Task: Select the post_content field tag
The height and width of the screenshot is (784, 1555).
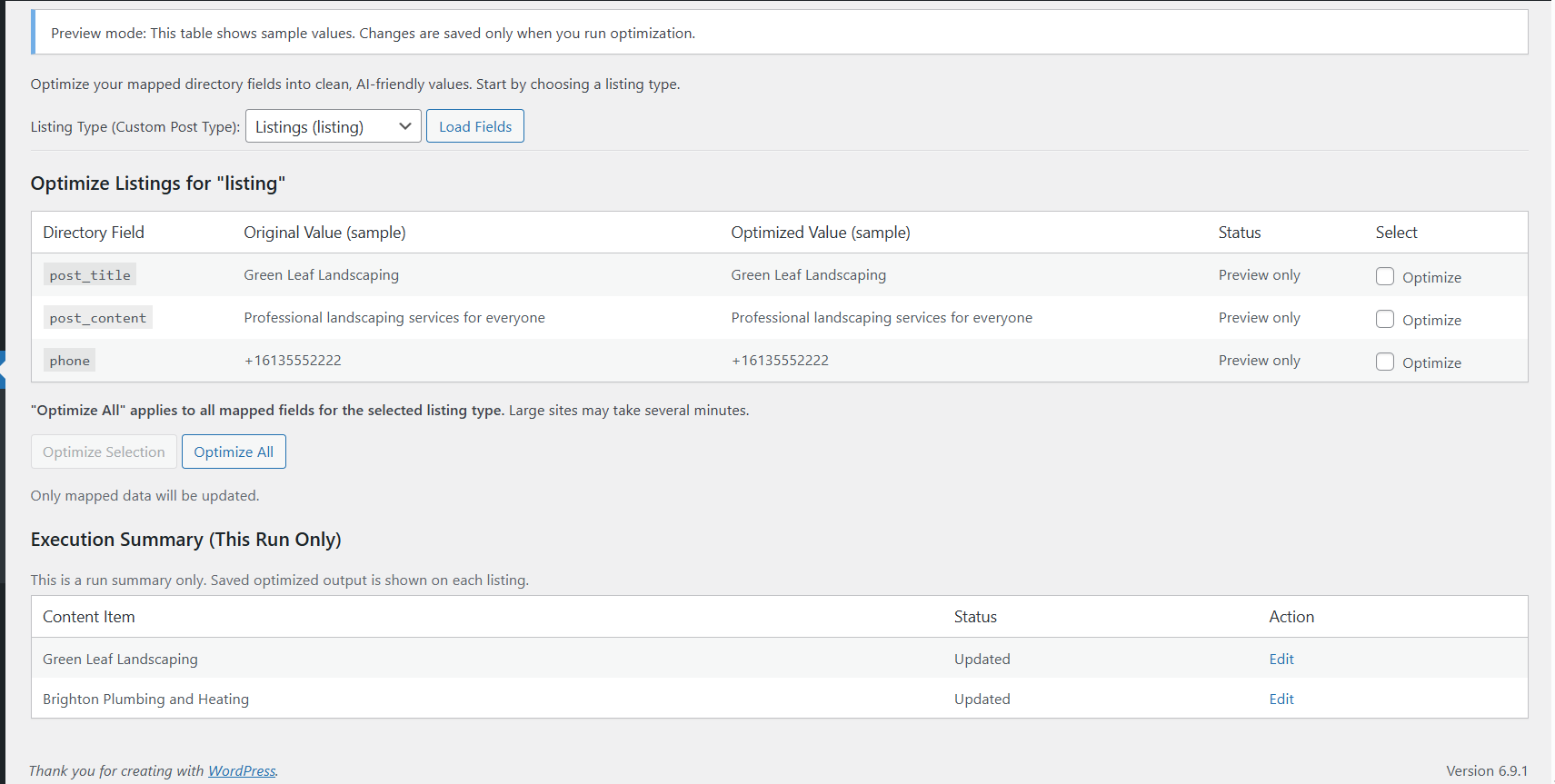Action: click(x=97, y=317)
